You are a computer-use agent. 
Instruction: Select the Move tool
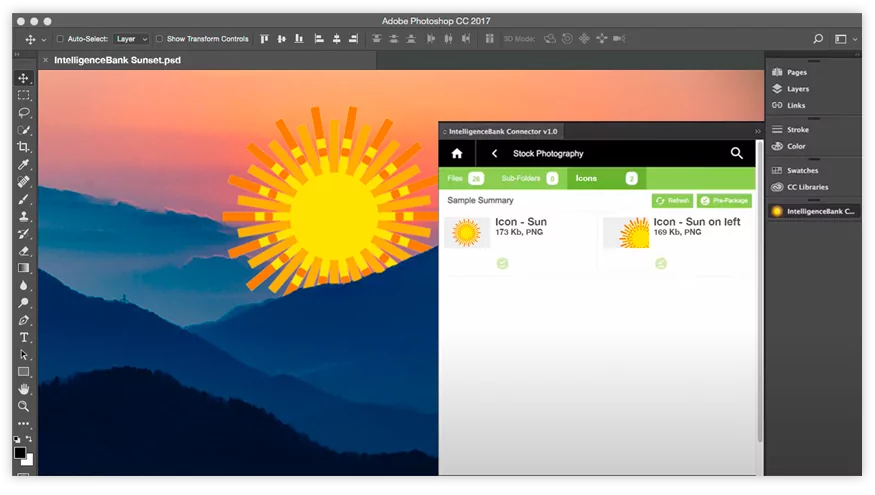23,78
